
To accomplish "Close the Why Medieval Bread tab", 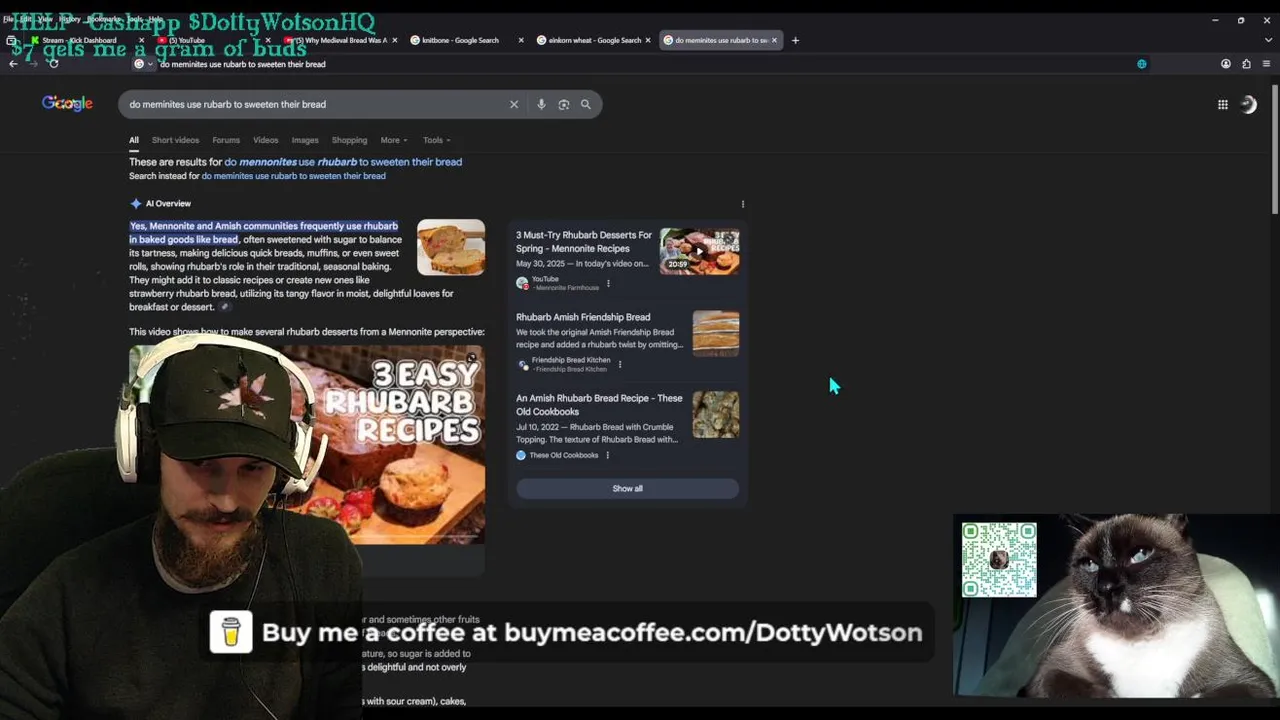I will [394, 40].
